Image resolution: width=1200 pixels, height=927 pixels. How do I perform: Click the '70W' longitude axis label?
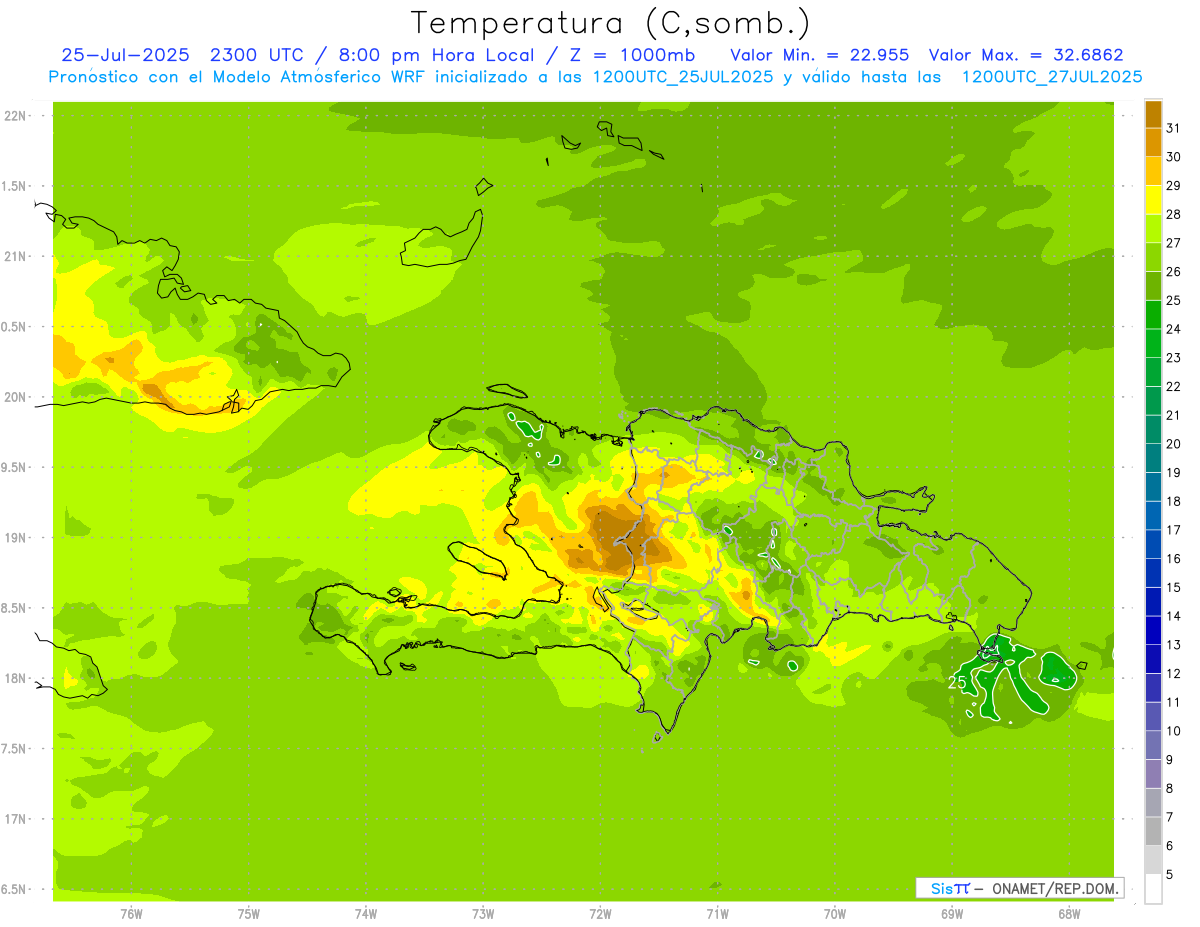[835, 914]
